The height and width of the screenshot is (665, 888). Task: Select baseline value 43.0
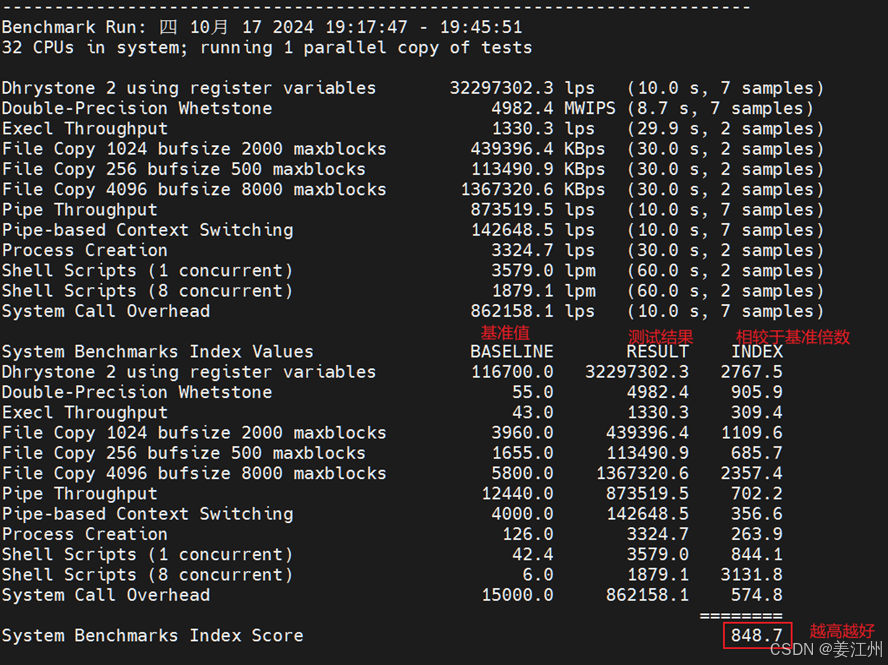coord(533,413)
